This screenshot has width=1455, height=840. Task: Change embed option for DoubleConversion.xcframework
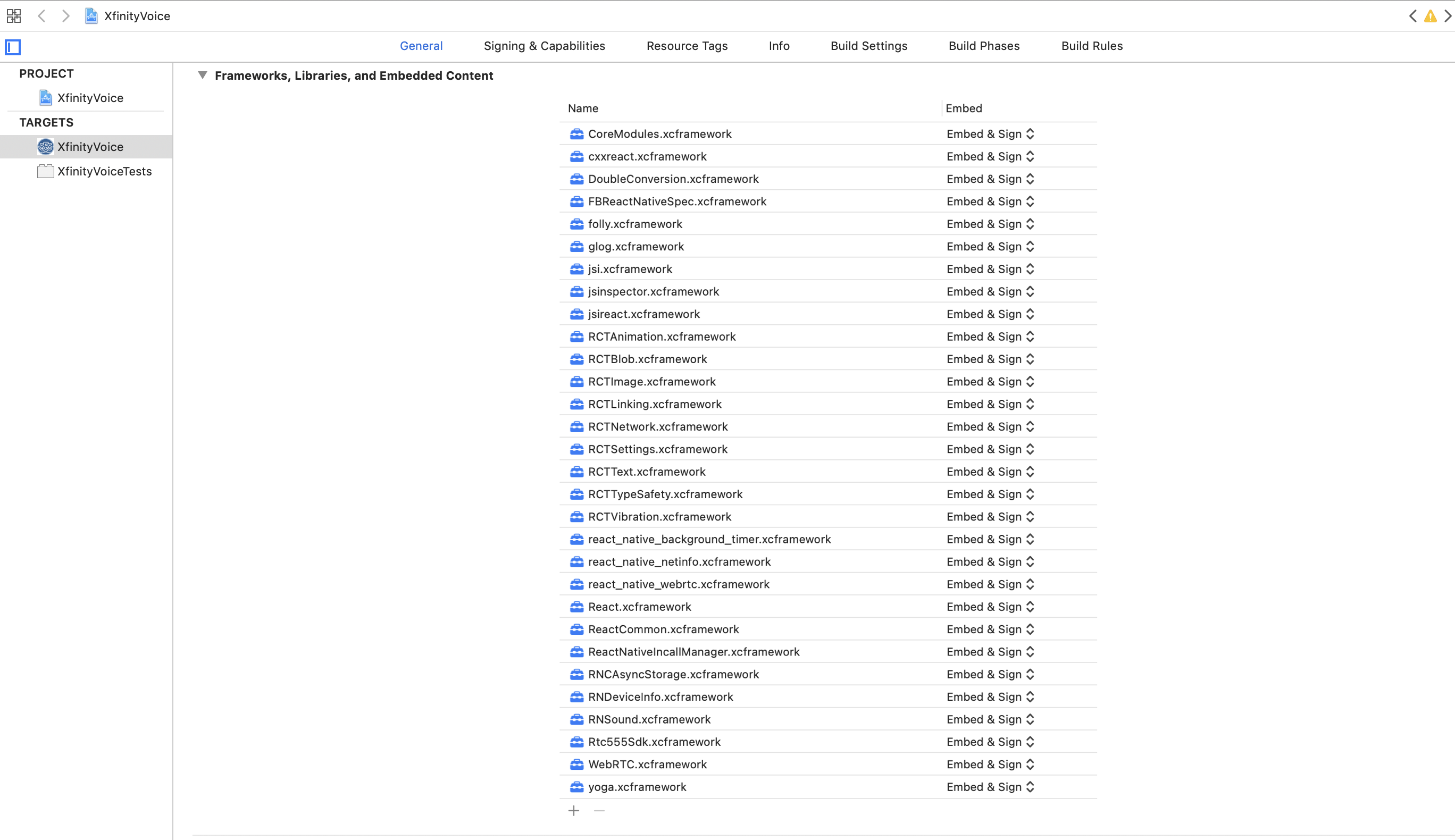[x=990, y=179]
